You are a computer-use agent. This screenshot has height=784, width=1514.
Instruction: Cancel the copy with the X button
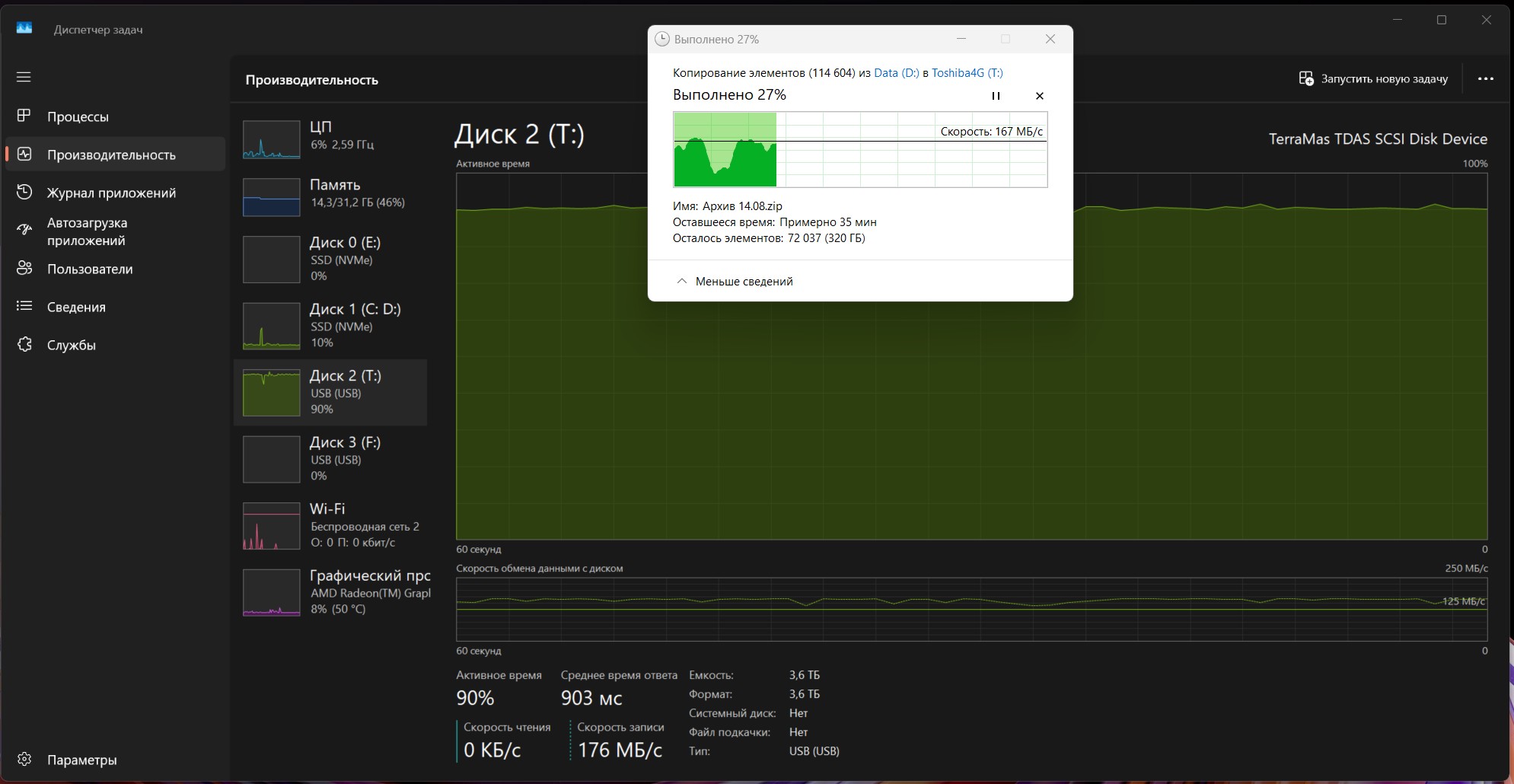[1039, 96]
